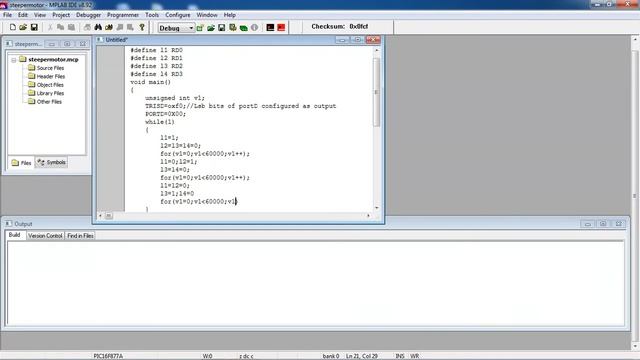Click the Open Project green folder icon
The height and width of the screenshot is (360, 640).
211,28
